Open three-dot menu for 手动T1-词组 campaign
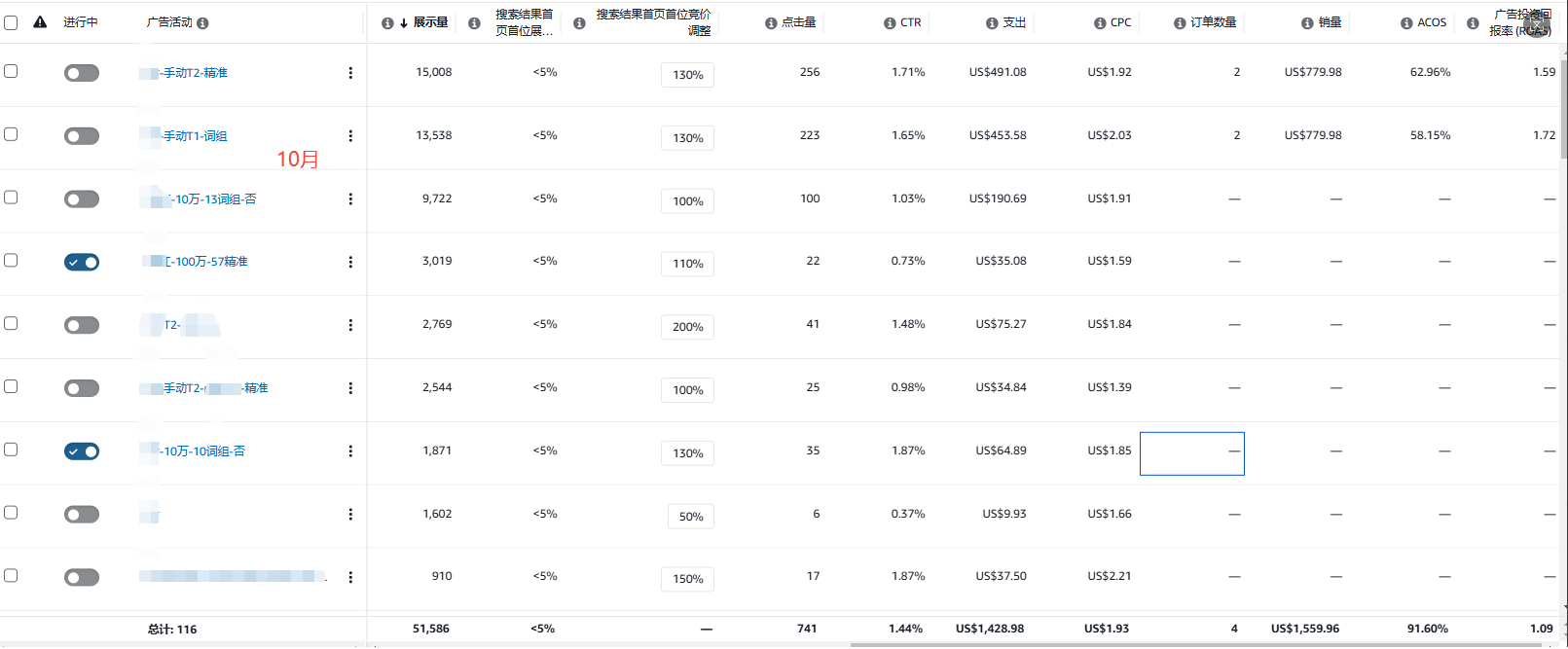1568x649 pixels. coord(350,136)
